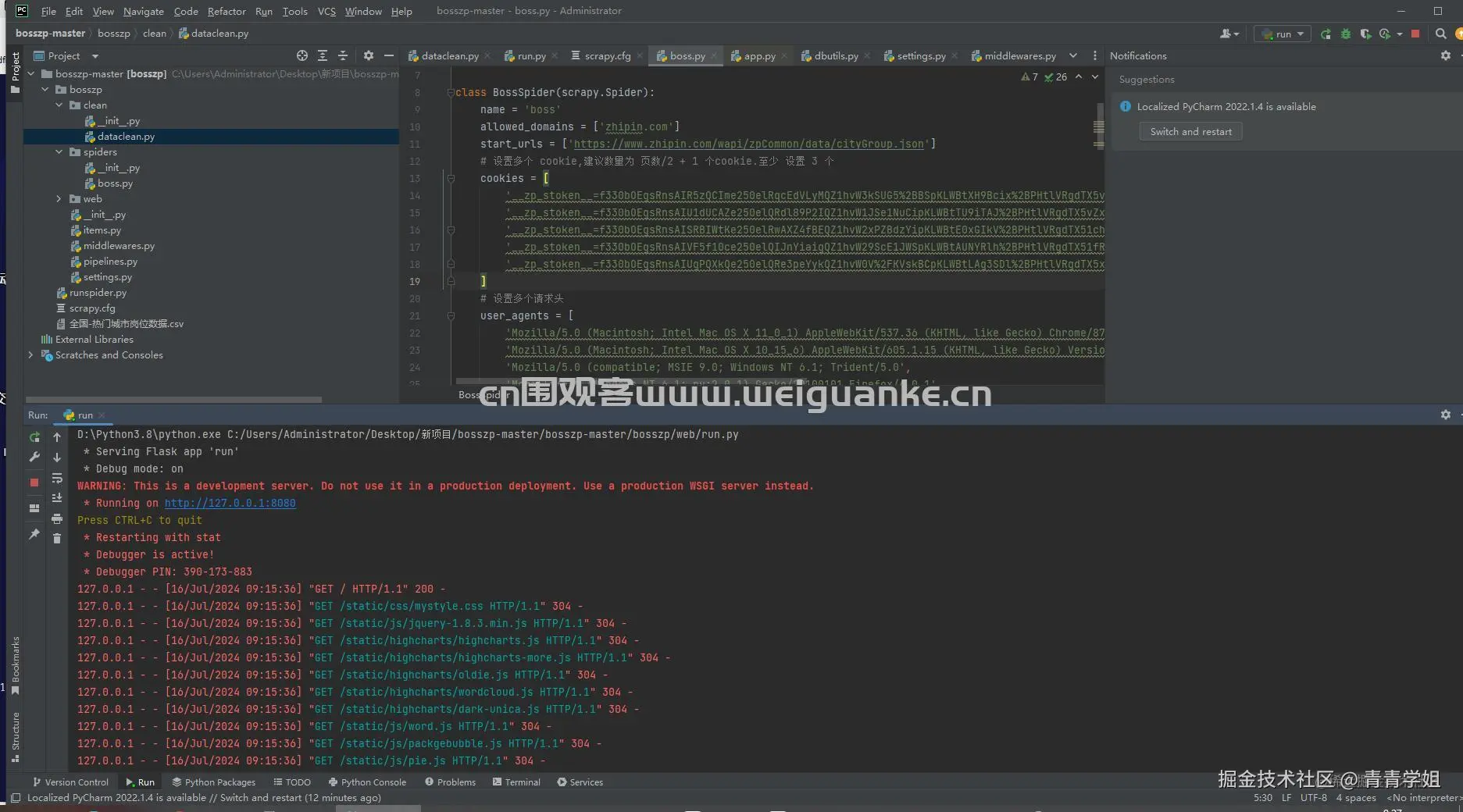Collapse the spiders folder
1463x812 pixels.
[x=59, y=152]
